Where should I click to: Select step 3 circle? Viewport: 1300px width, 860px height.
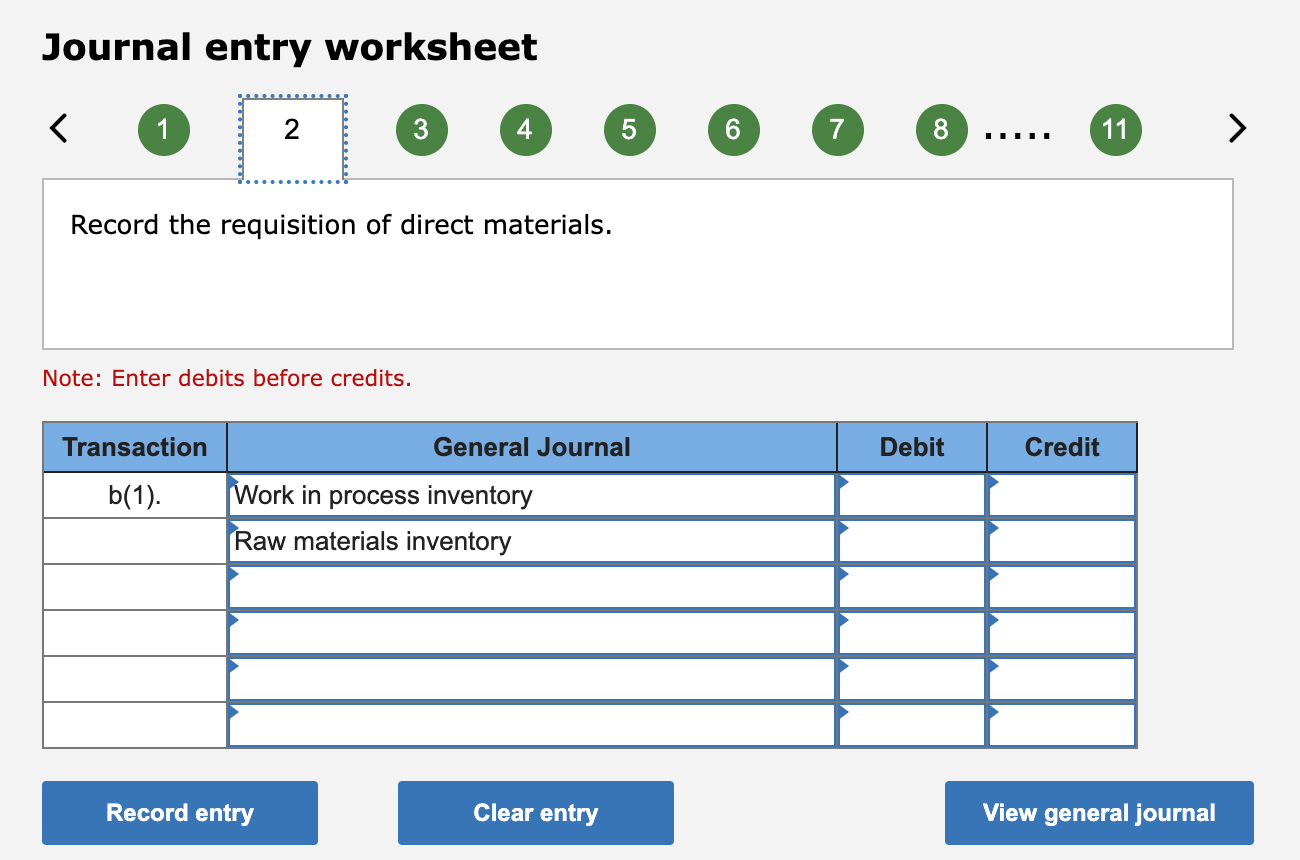point(421,129)
